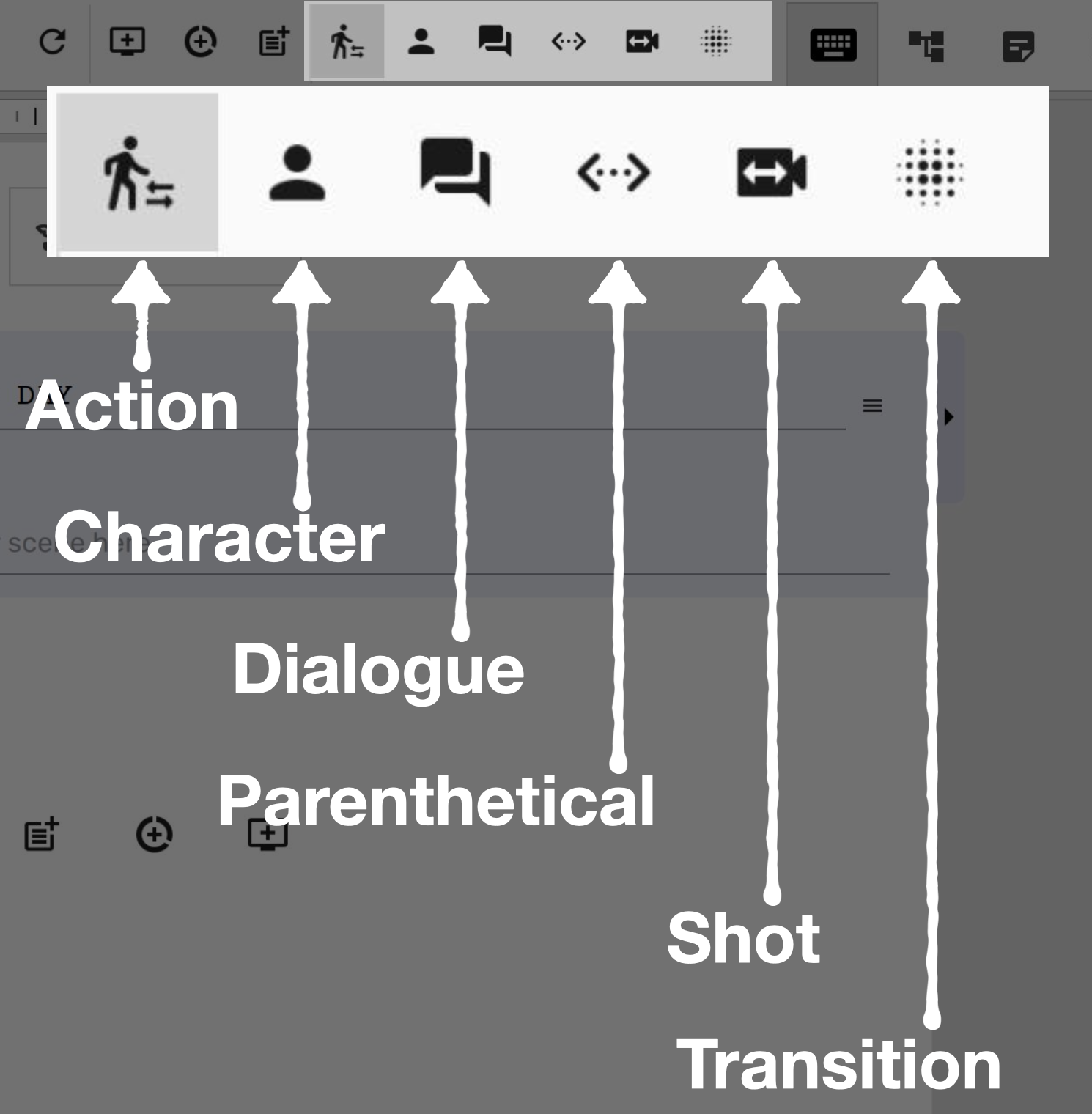Click the top toolbar screen-plus icon

[127, 42]
